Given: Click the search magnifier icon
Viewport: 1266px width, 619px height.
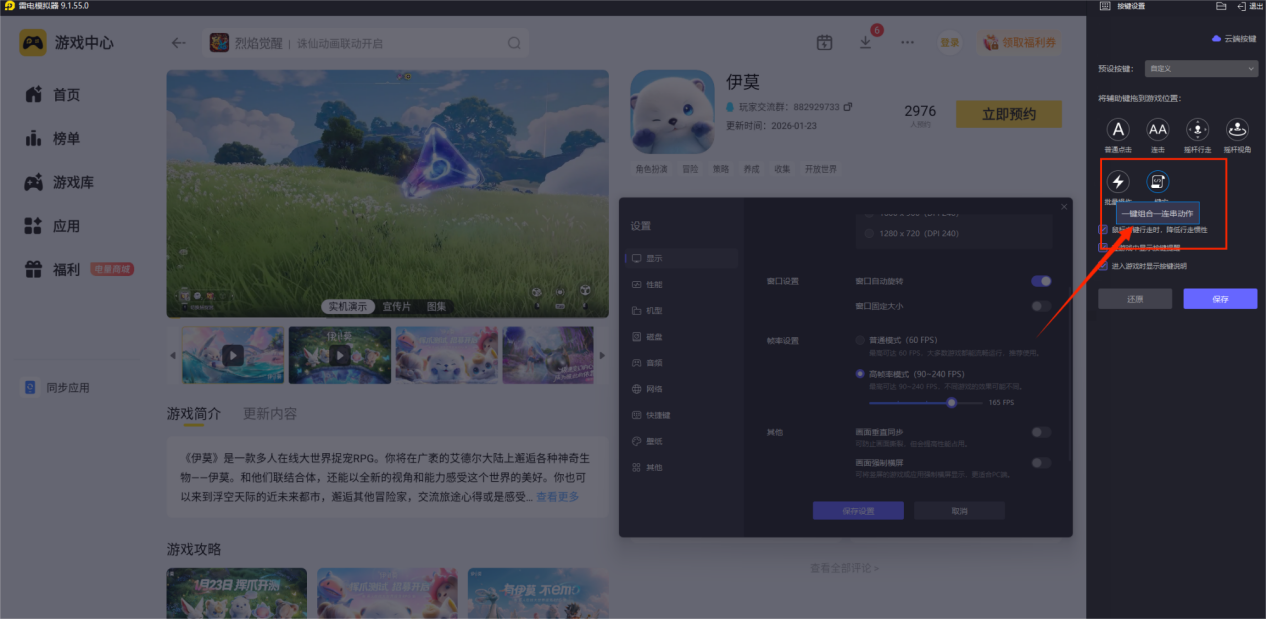Looking at the screenshot, I should (514, 43).
